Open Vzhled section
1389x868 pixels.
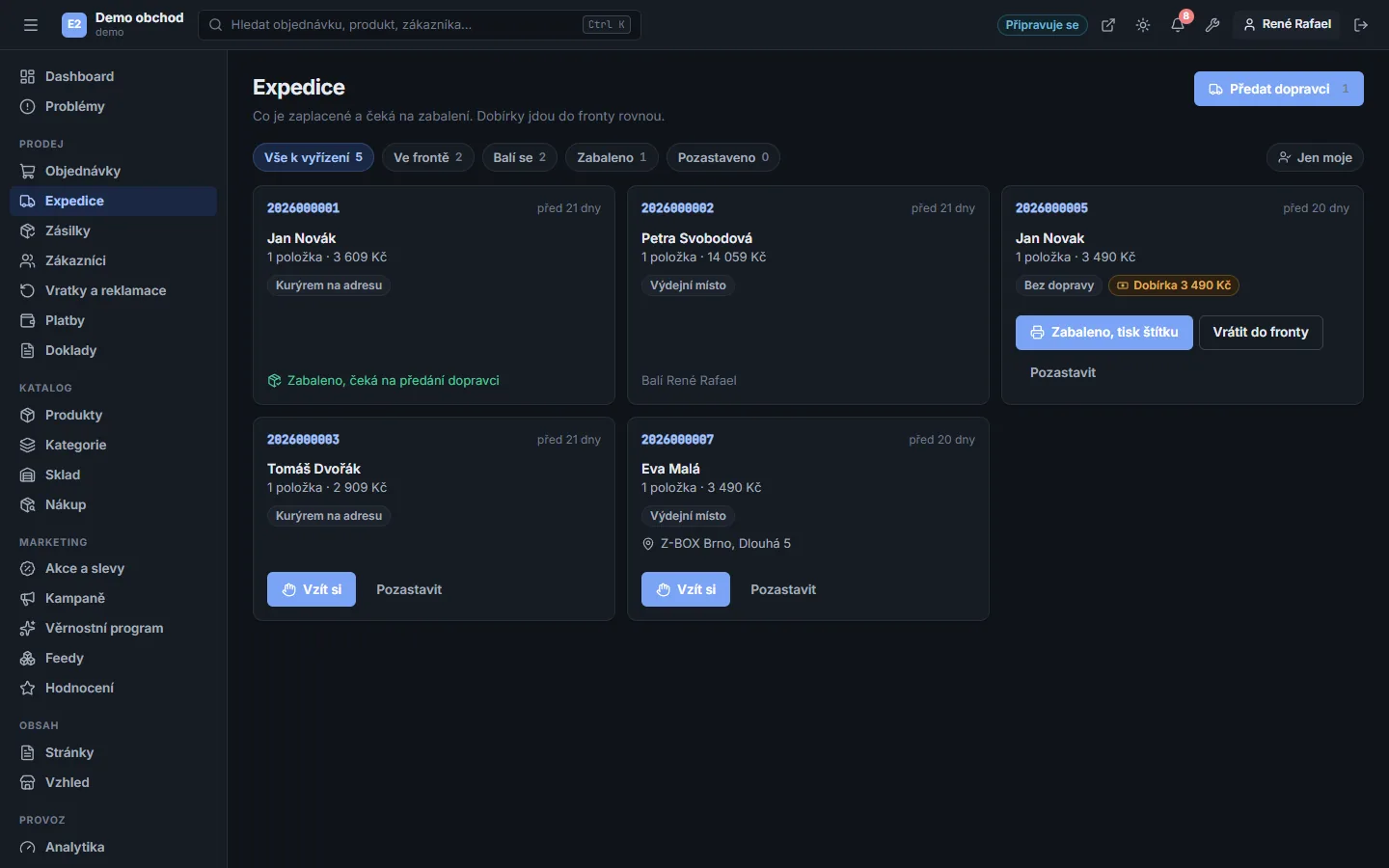pos(113,782)
